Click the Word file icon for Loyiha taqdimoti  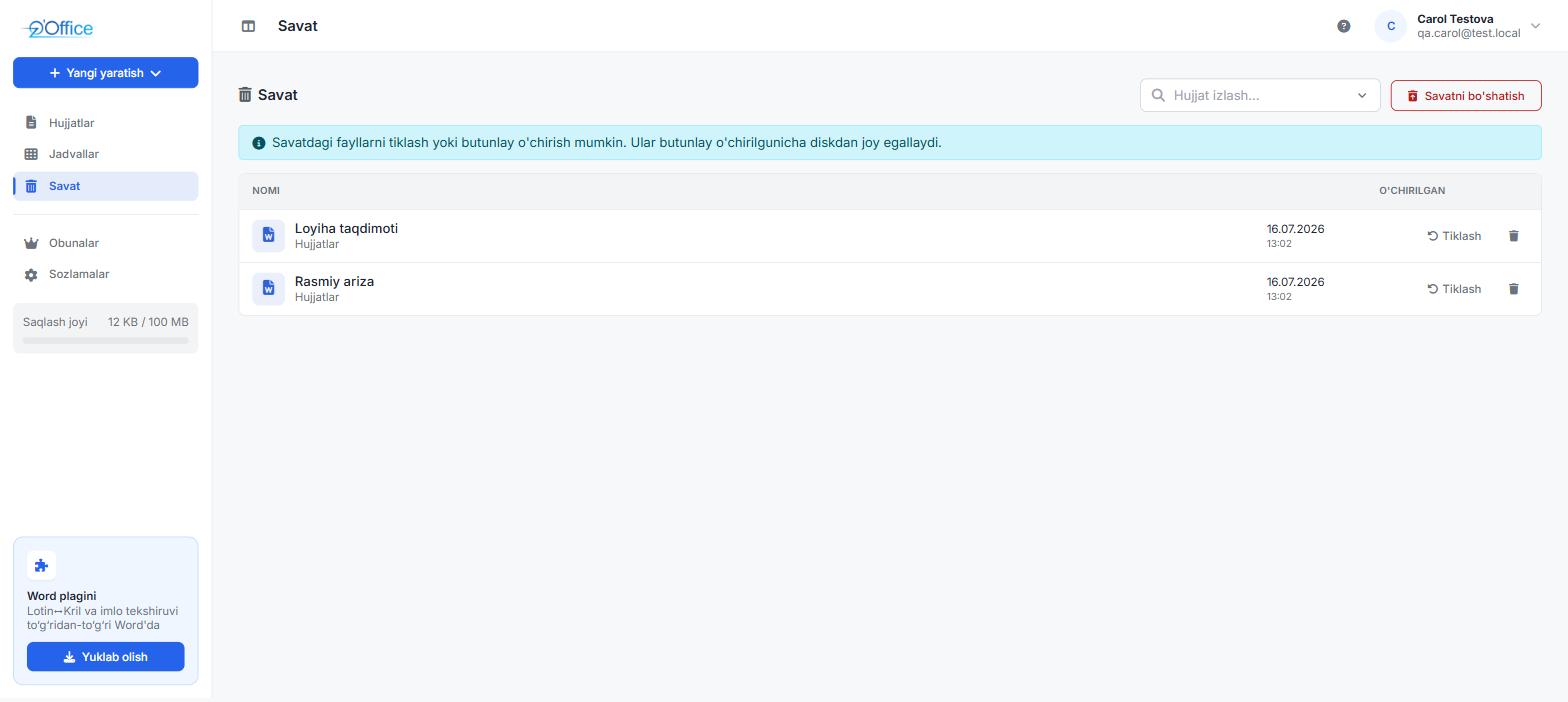tap(268, 235)
